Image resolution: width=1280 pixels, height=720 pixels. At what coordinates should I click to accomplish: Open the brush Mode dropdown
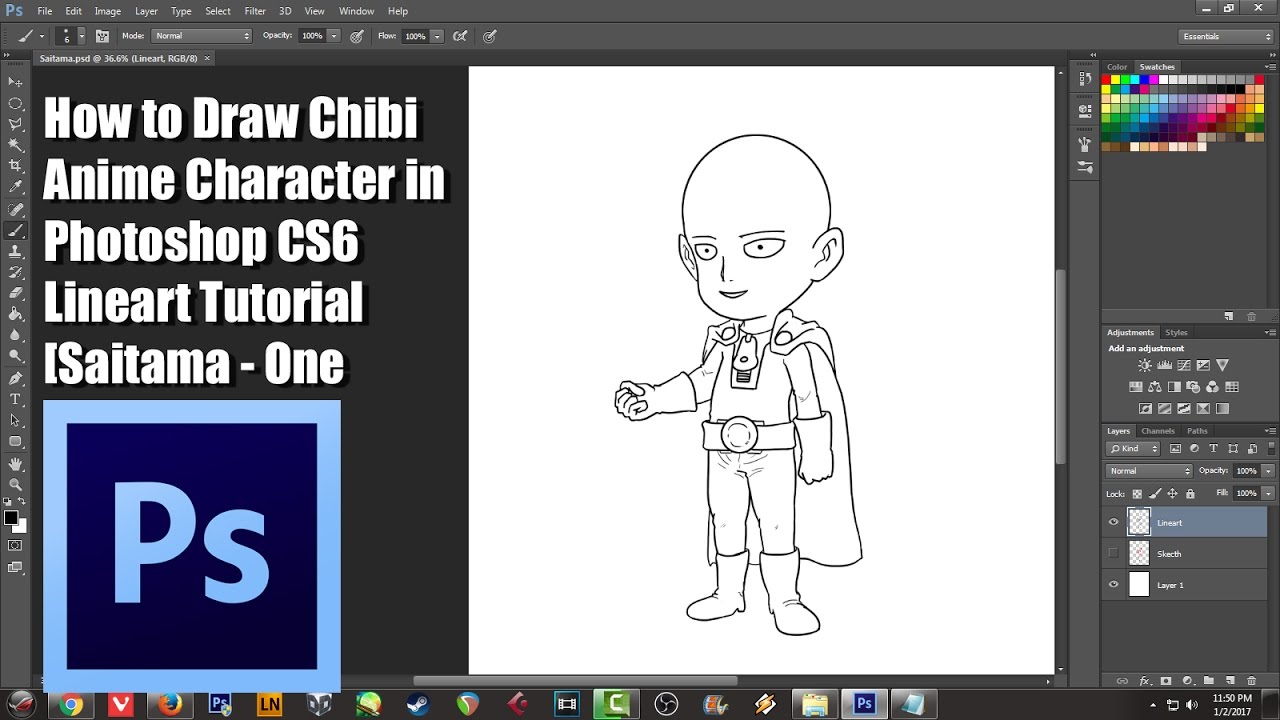[x=201, y=36]
